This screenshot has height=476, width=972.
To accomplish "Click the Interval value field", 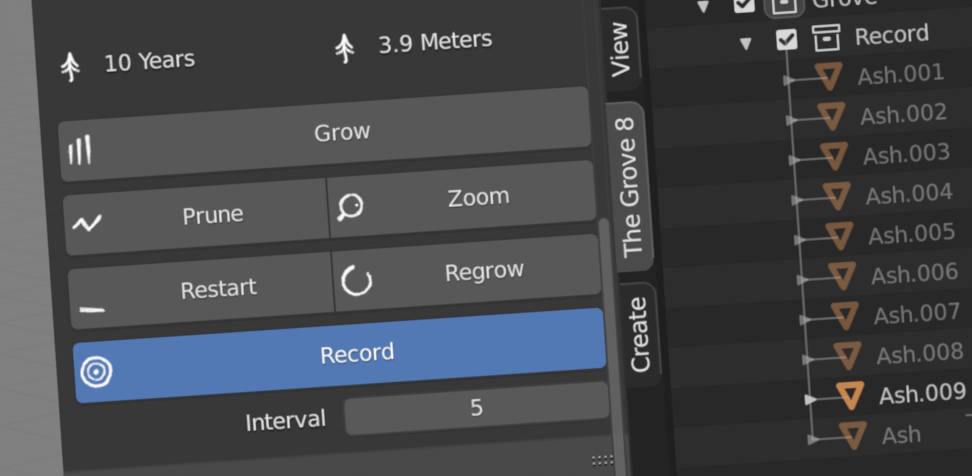I will 477,408.
